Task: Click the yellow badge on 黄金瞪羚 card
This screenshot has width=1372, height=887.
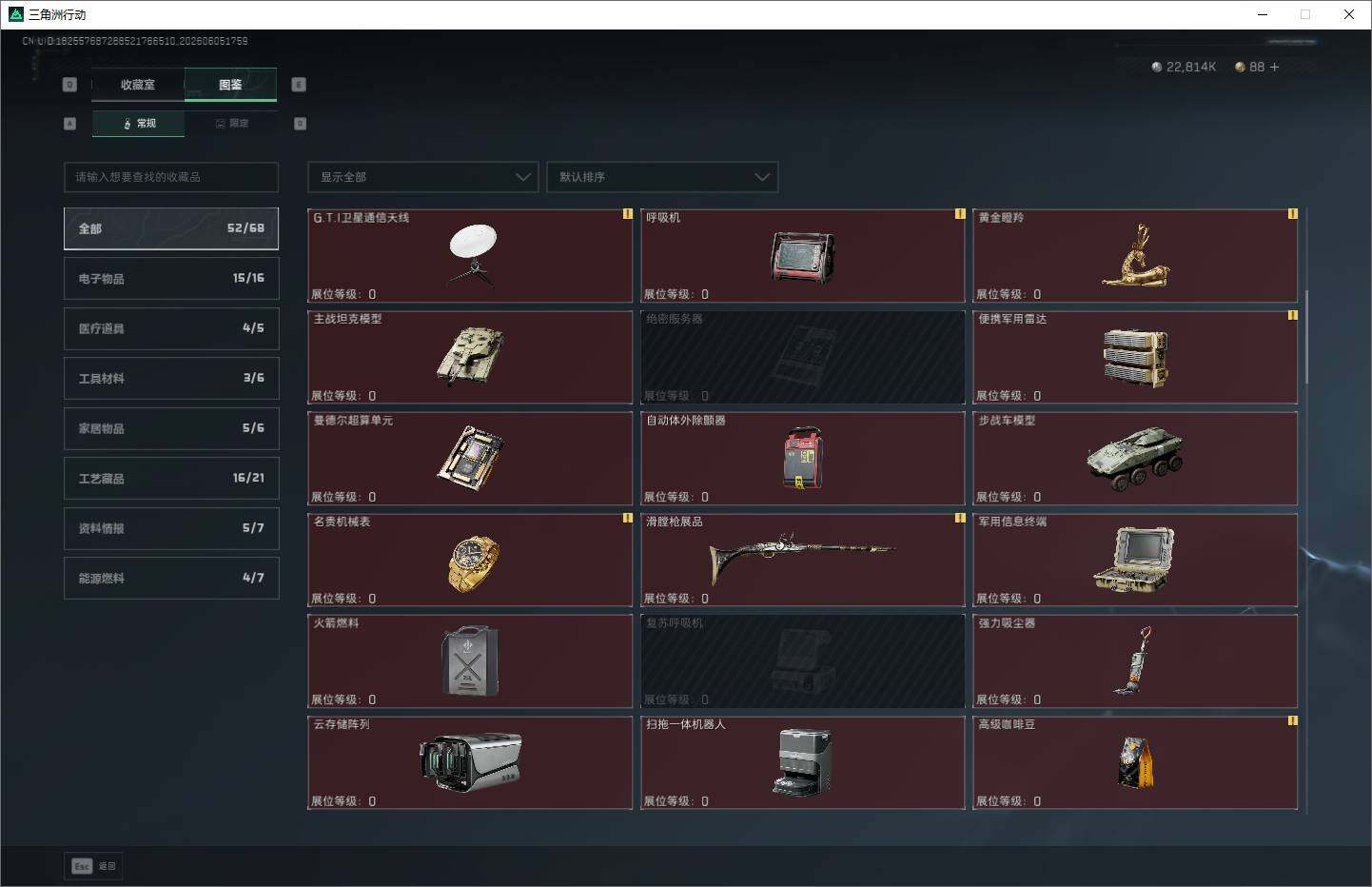Action: pos(1292,214)
